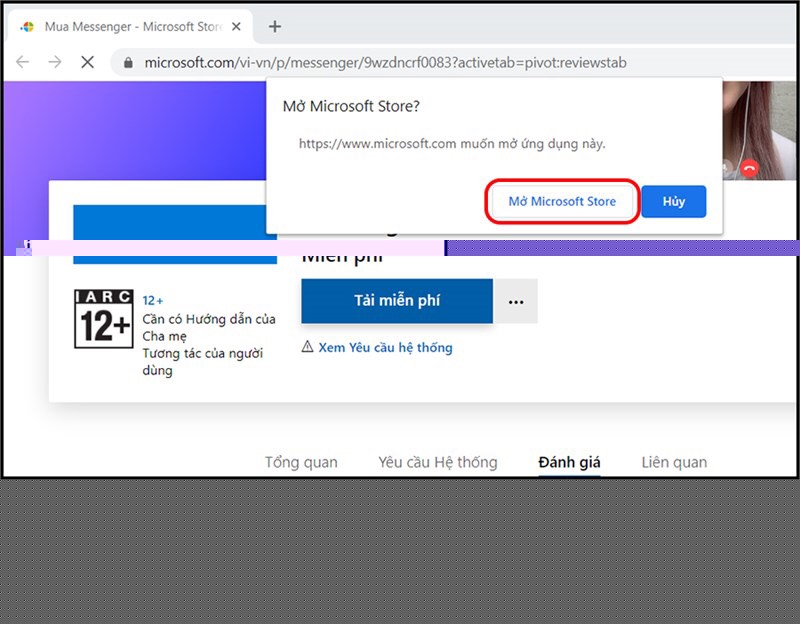Open the three-dots more options button
The image size is (800, 624).
tap(516, 301)
